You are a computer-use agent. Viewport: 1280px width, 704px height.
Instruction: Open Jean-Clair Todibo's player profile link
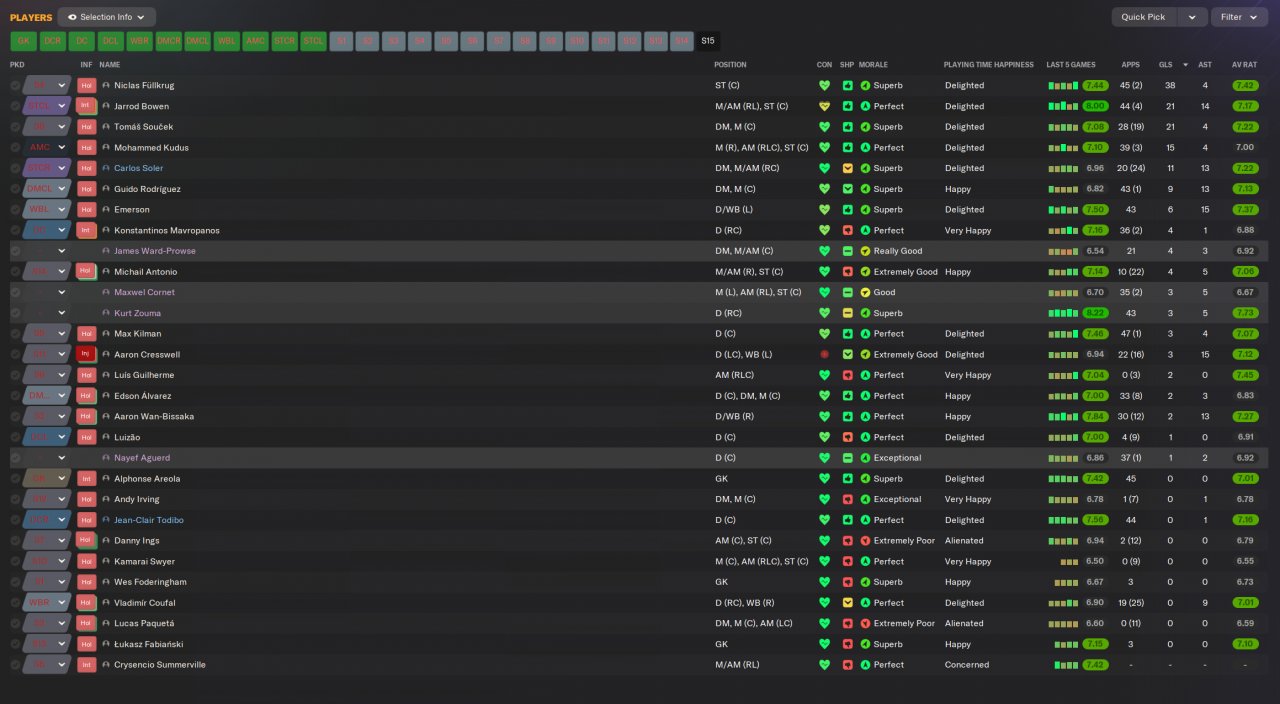click(x=149, y=520)
